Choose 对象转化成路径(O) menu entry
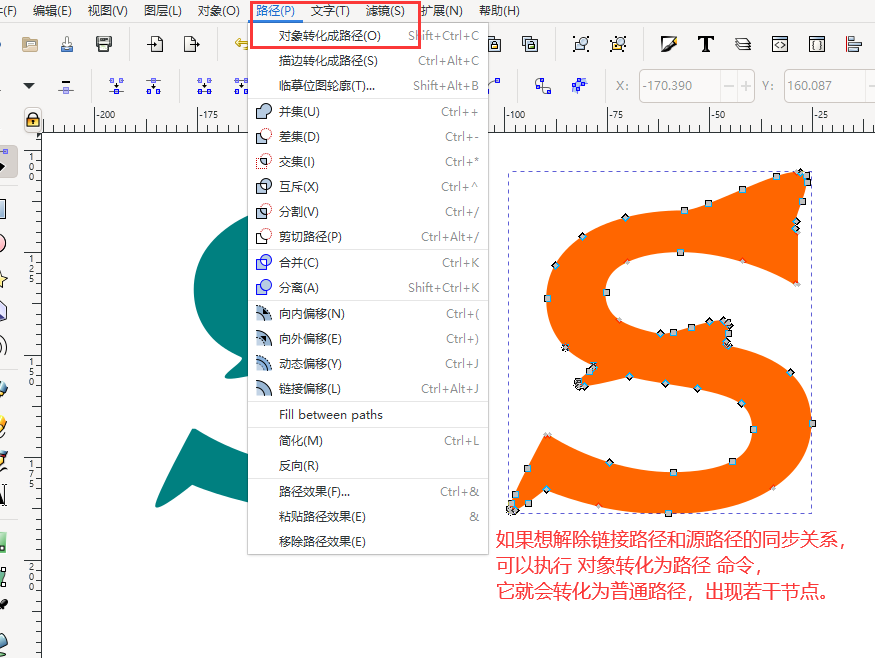Screen dimensions: 875x658 [368, 36]
